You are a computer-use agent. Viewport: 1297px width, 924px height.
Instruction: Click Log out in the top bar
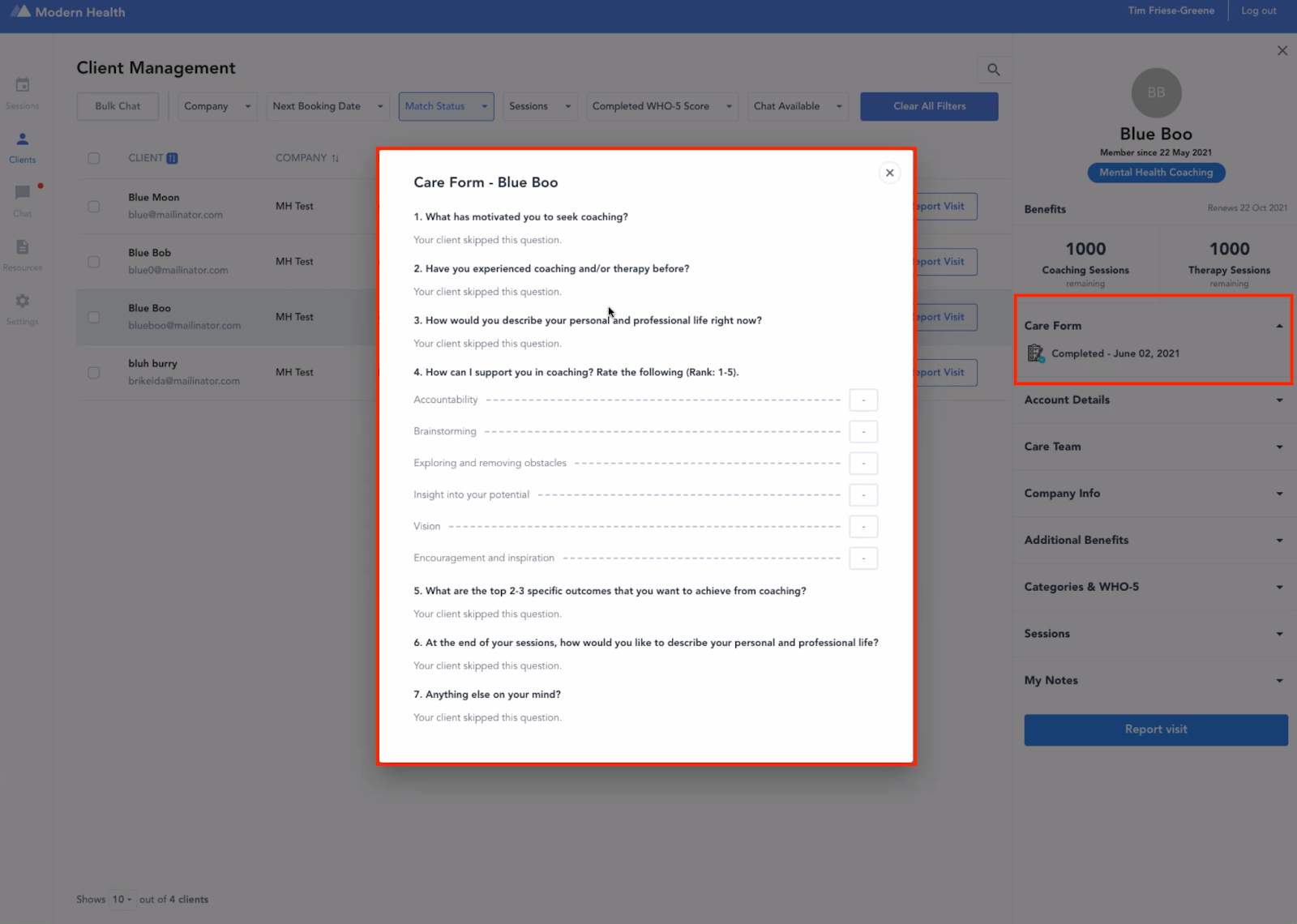click(1258, 11)
